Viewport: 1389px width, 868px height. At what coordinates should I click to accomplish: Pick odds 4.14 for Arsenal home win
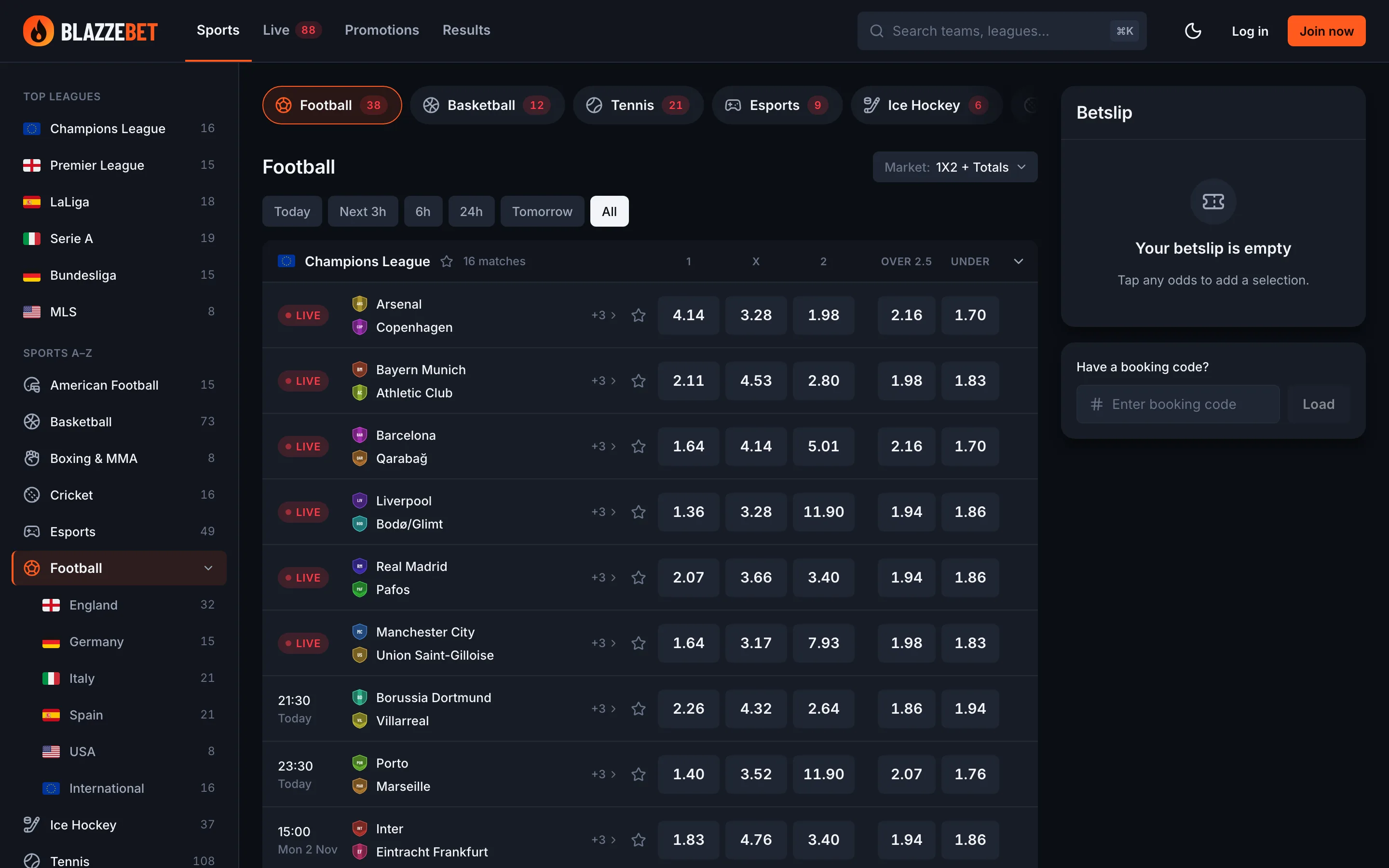pyautogui.click(x=688, y=315)
